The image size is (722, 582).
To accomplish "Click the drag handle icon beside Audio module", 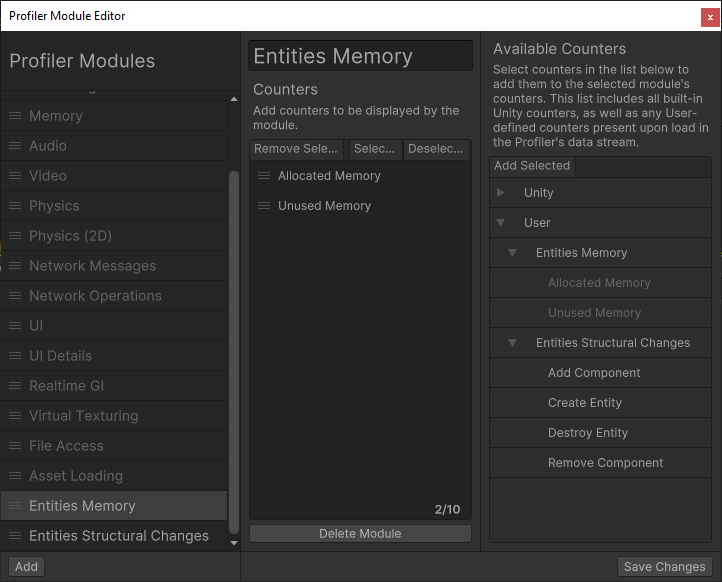I will point(15,146).
